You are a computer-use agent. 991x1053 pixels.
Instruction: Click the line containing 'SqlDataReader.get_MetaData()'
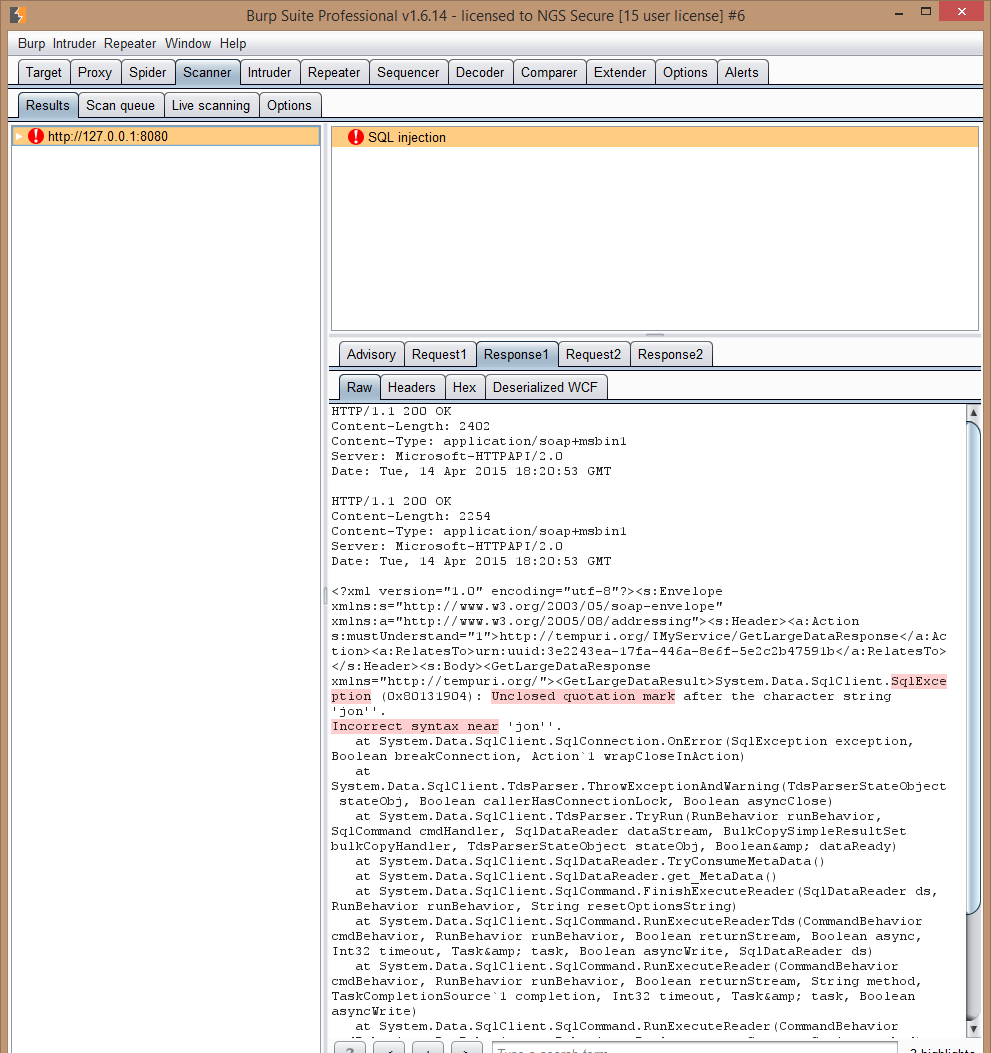[566, 876]
